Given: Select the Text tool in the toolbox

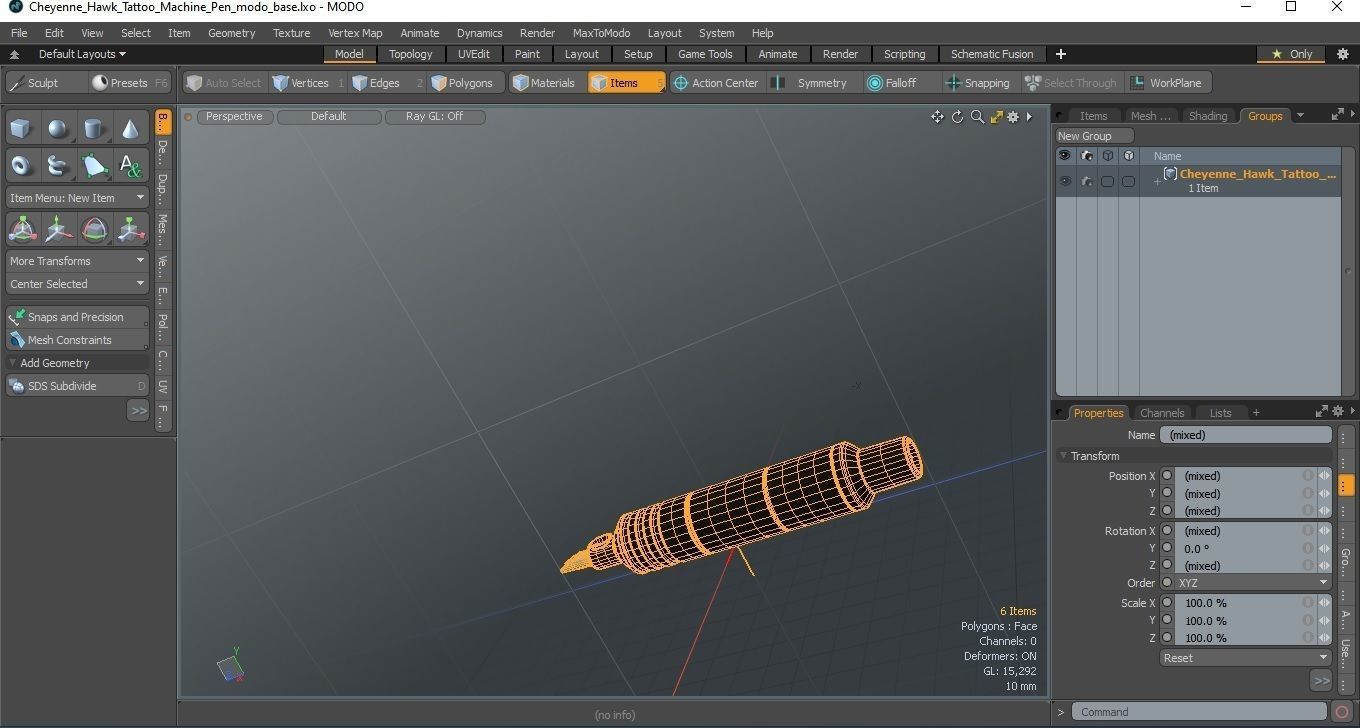Looking at the screenshot, I should tap(130, 165).
